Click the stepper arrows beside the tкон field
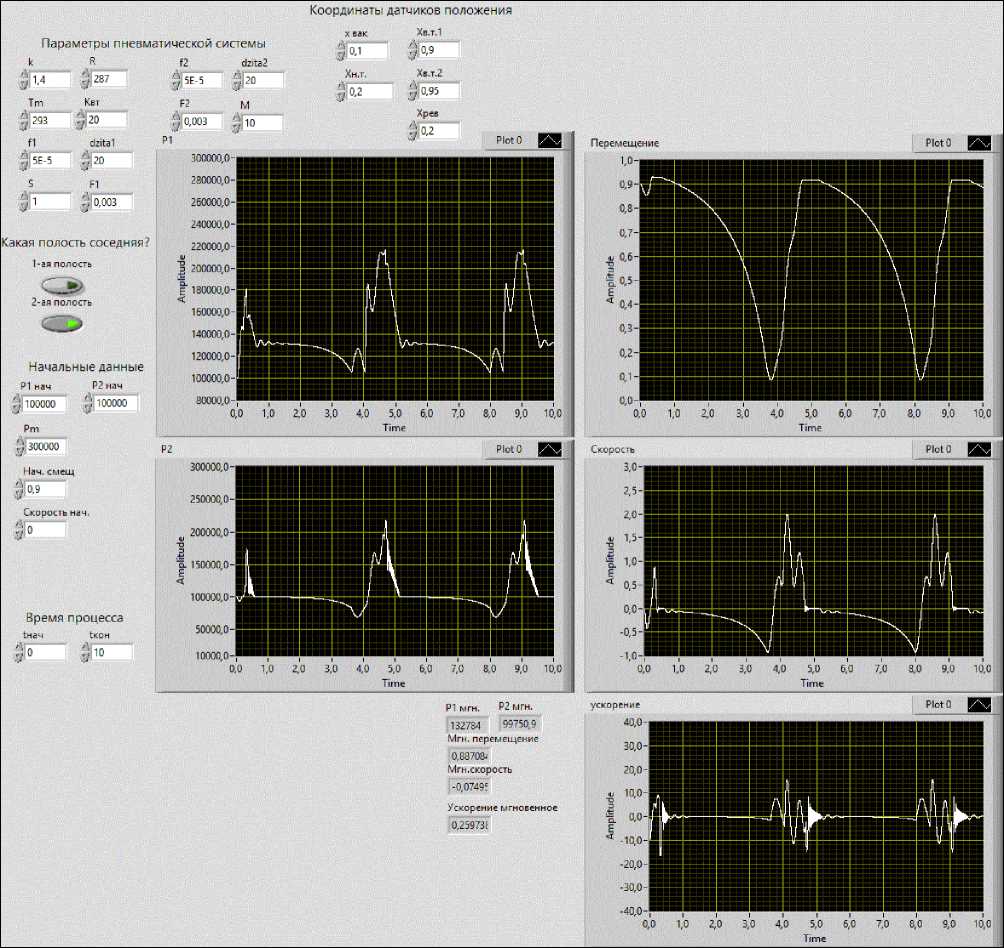1004x948 pixels. 87,653
